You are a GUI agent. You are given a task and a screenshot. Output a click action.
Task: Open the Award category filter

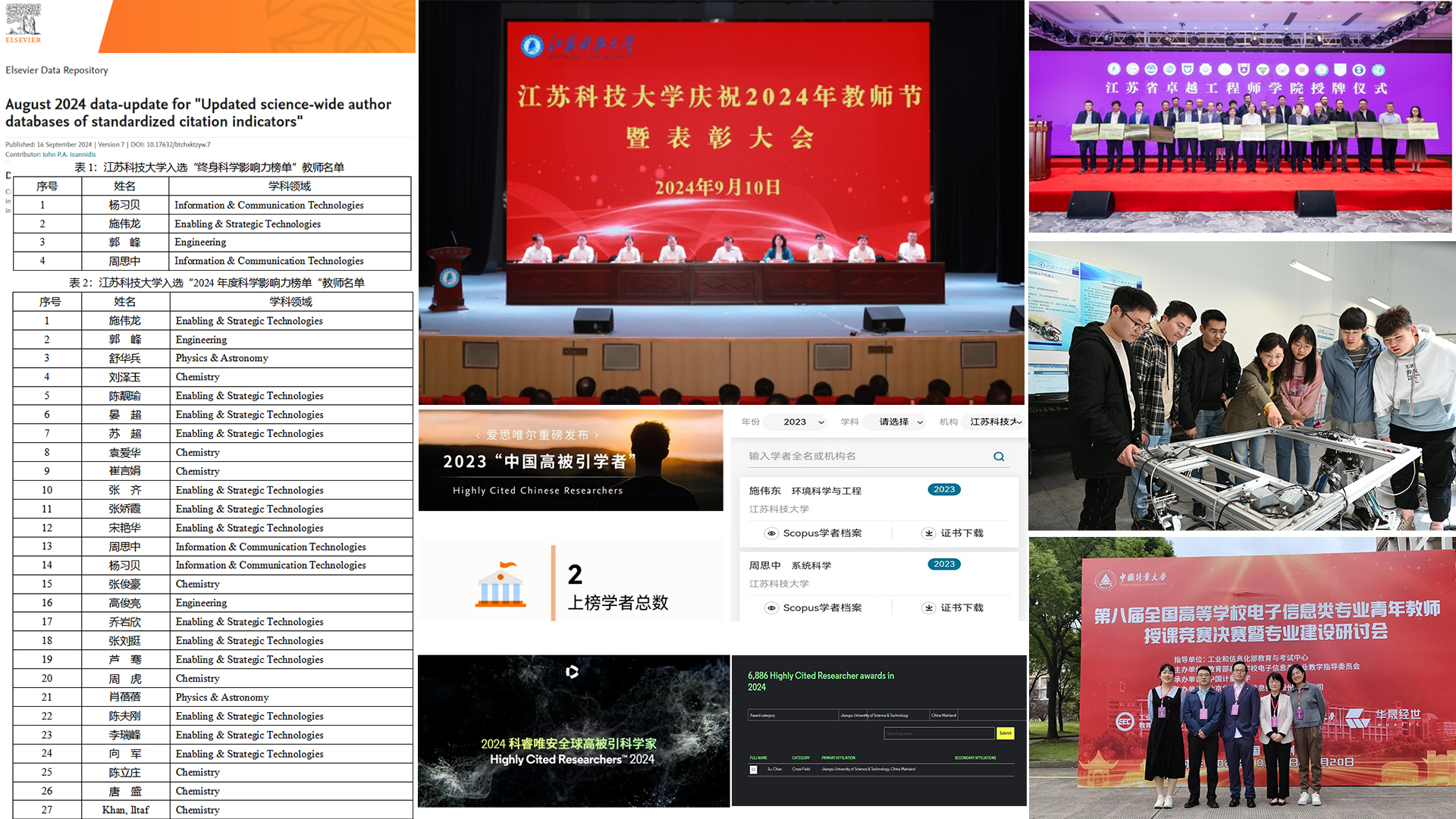pos(792,715)
